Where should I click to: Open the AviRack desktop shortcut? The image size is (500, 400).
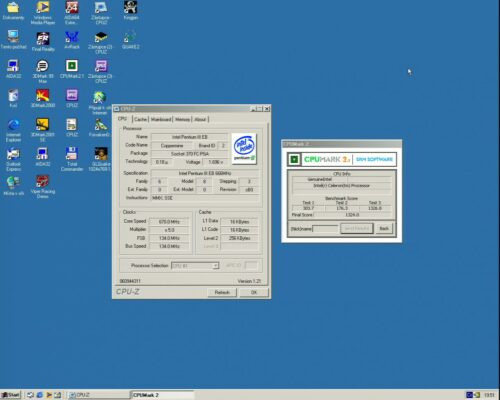pyautogui.click(x=72, y=40)
